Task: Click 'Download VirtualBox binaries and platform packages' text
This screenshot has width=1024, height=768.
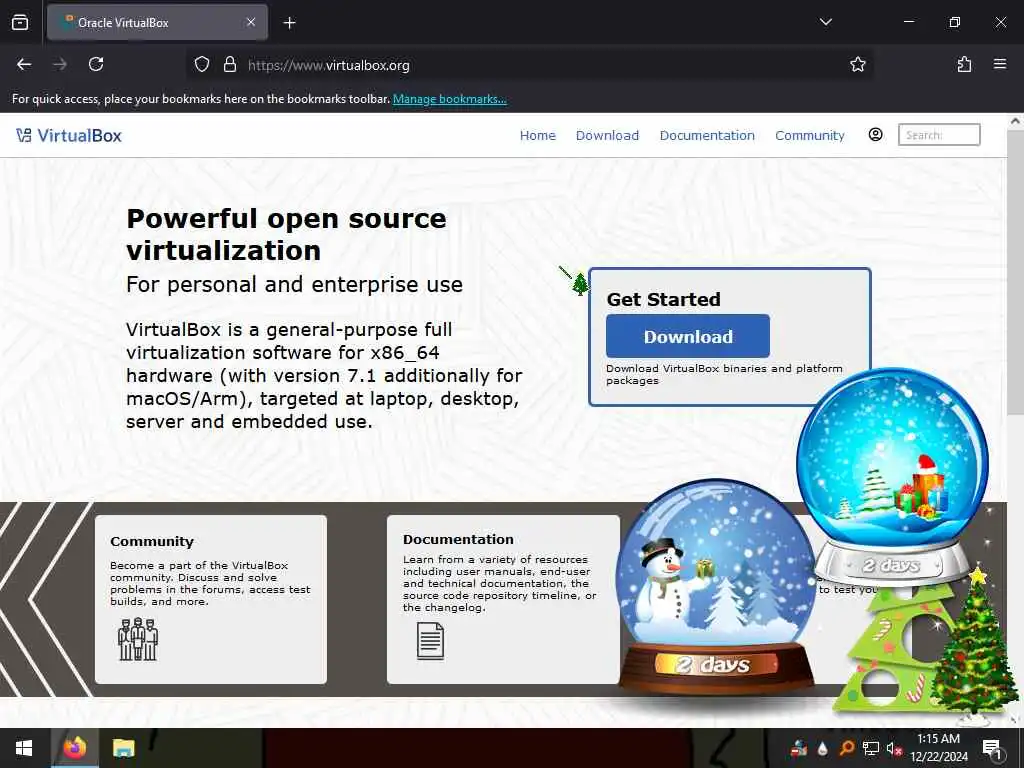Action: click(724, 374)
